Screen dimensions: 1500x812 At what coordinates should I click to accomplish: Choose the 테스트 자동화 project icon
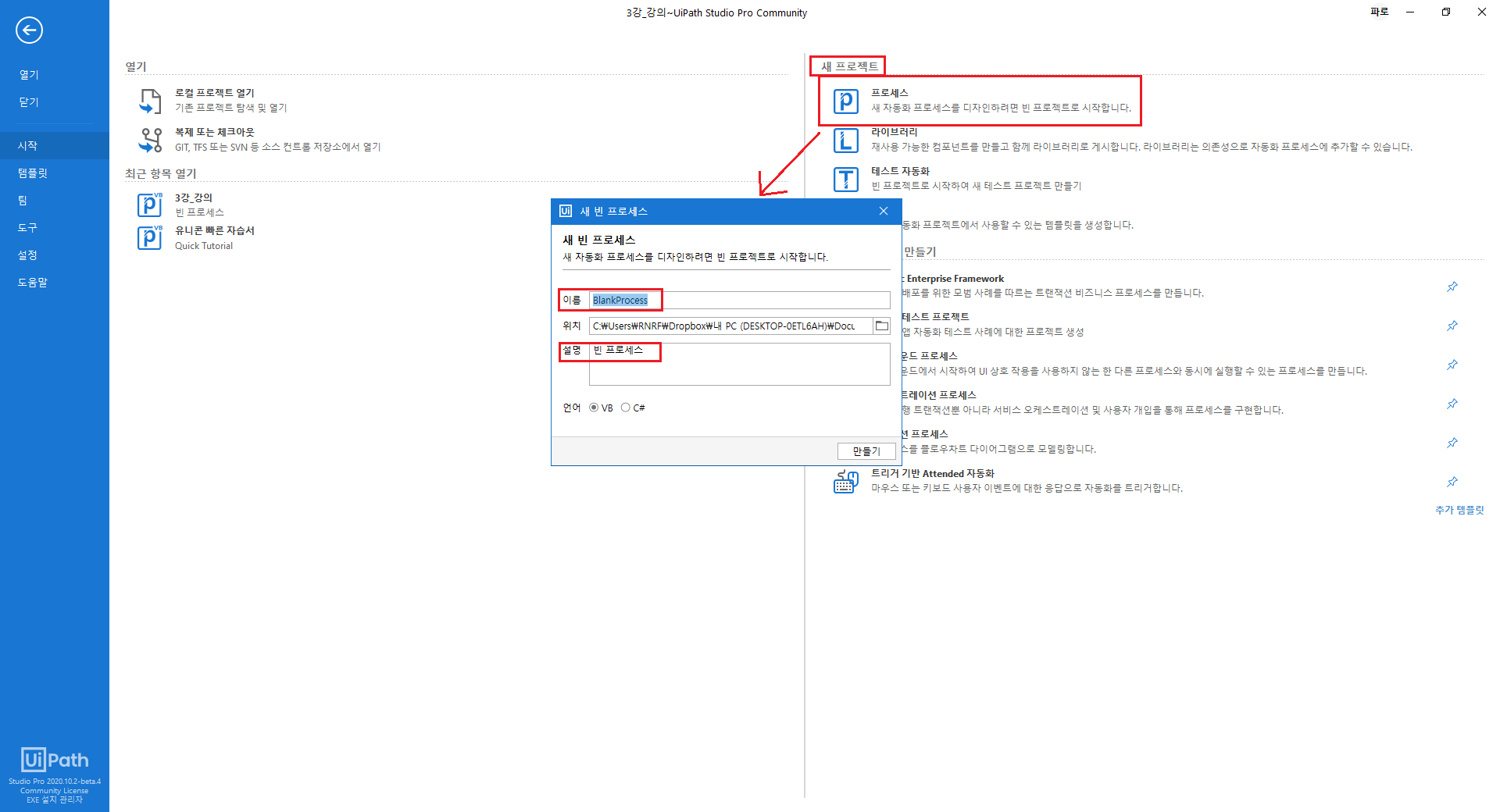846,179
